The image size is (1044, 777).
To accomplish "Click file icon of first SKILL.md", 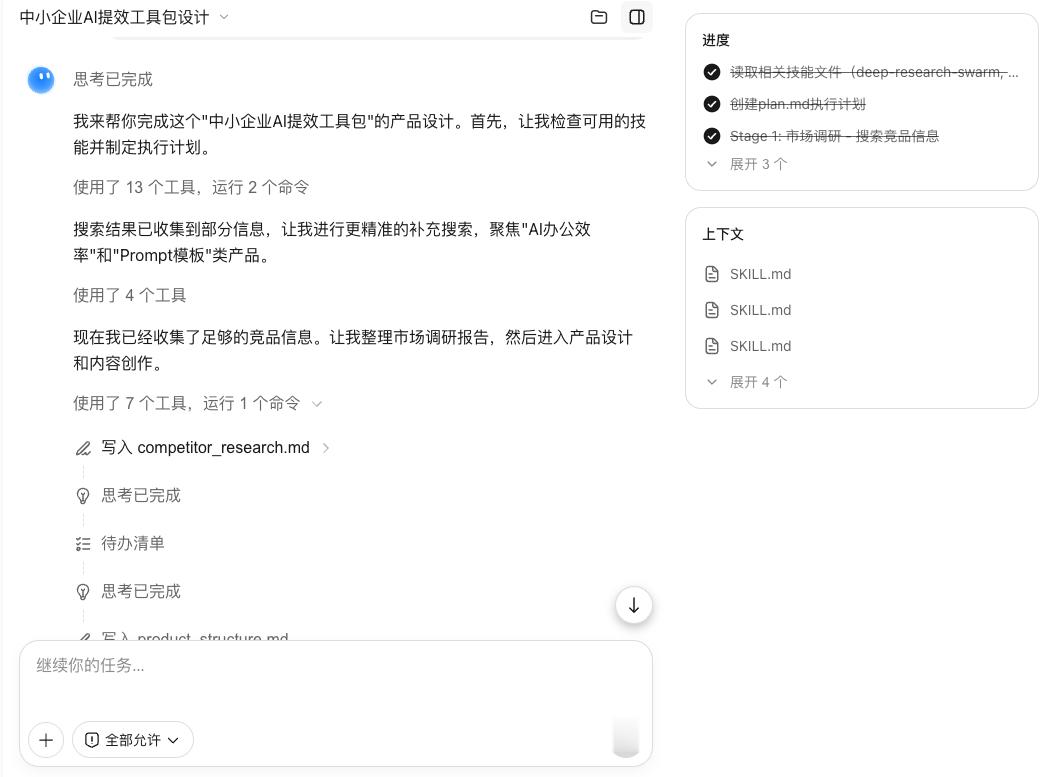I will 712,274.
